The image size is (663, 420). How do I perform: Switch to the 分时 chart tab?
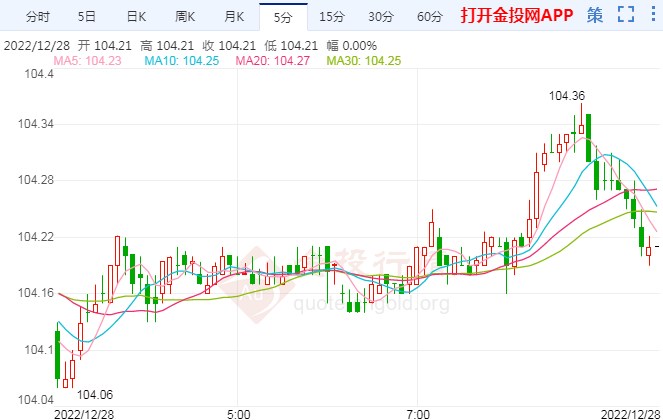(x=38, y=16)
